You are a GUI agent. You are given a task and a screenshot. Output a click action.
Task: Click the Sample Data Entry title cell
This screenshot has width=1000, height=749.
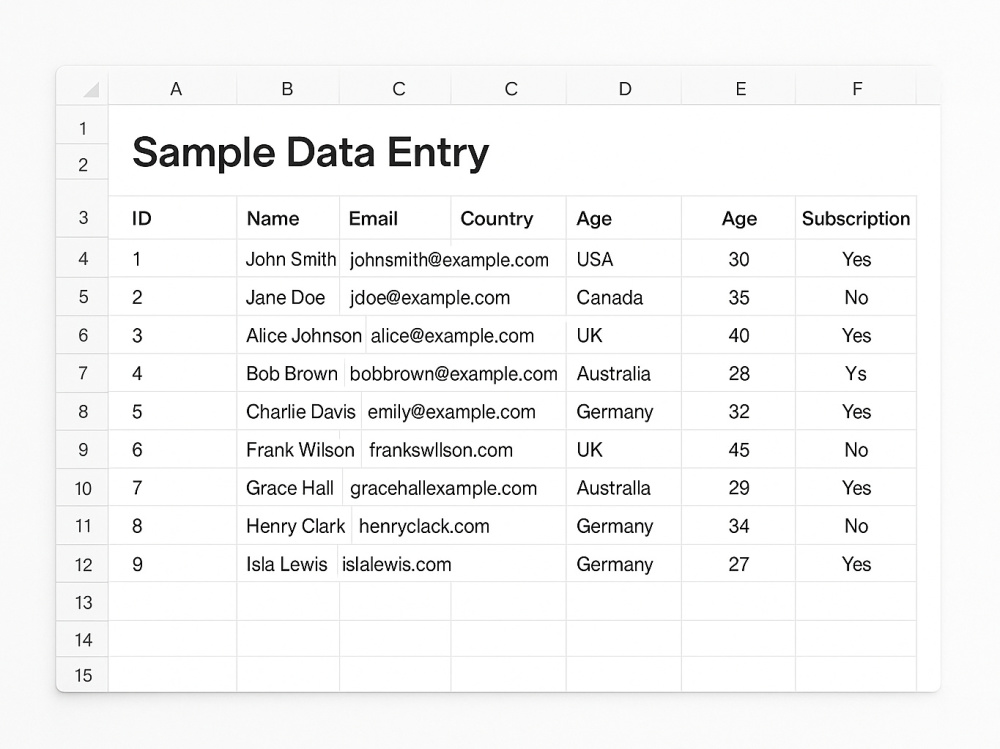[x=310, y=152]
